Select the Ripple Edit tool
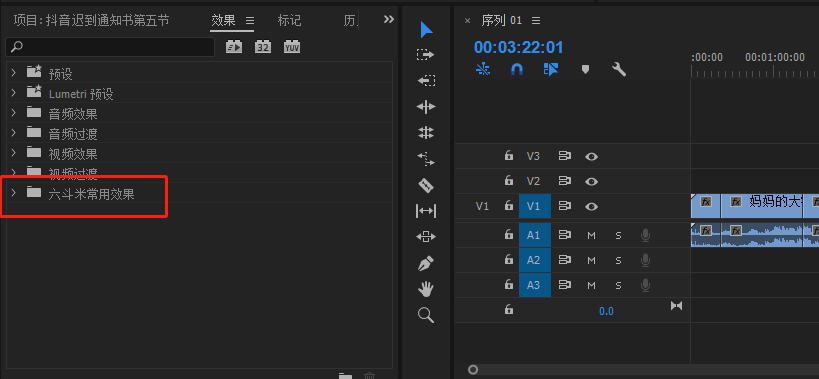Screen dimensions: 819x379 click(426, 107)
